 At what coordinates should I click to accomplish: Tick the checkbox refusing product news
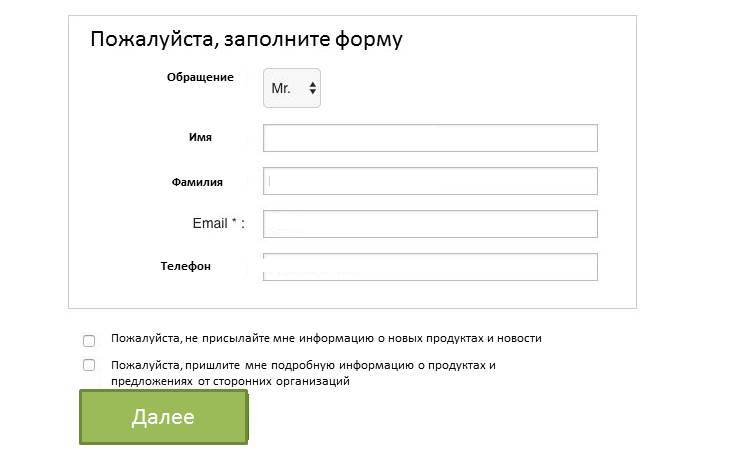tap(89, 340)
